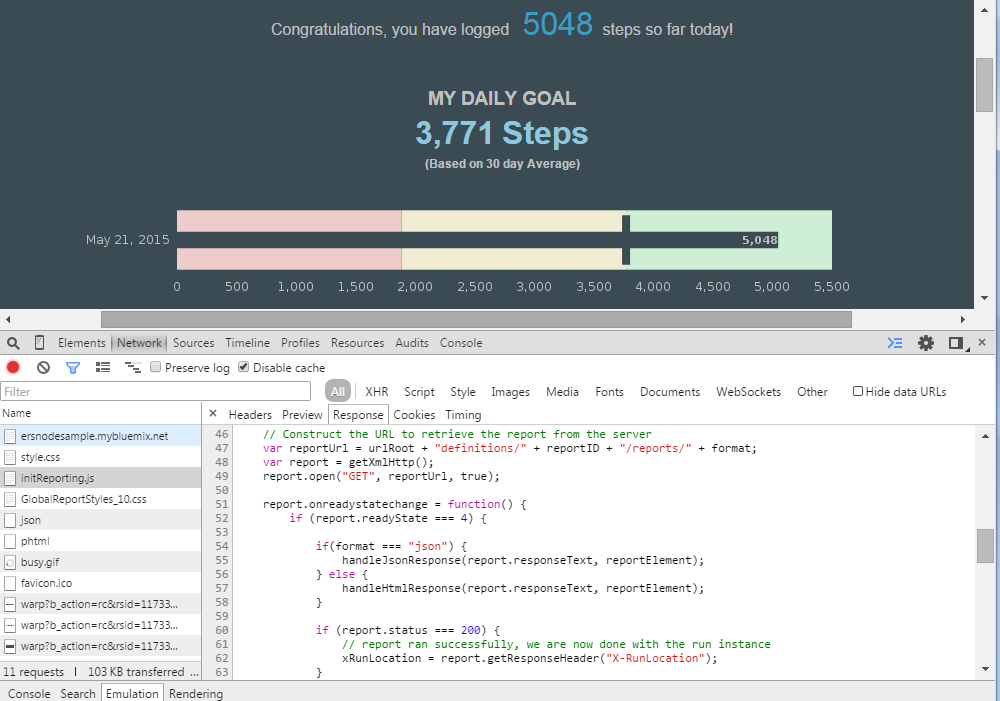This screenshot has width=1000, height=701.
Task: Check Hide data URLs option
Action: [858, 391]
